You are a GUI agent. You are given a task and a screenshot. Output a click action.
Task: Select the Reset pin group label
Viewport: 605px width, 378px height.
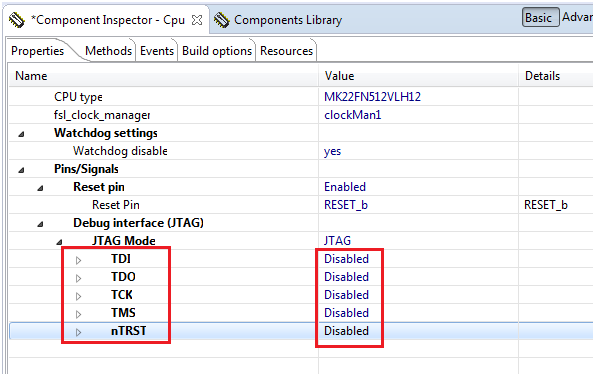tap(99, 187)
